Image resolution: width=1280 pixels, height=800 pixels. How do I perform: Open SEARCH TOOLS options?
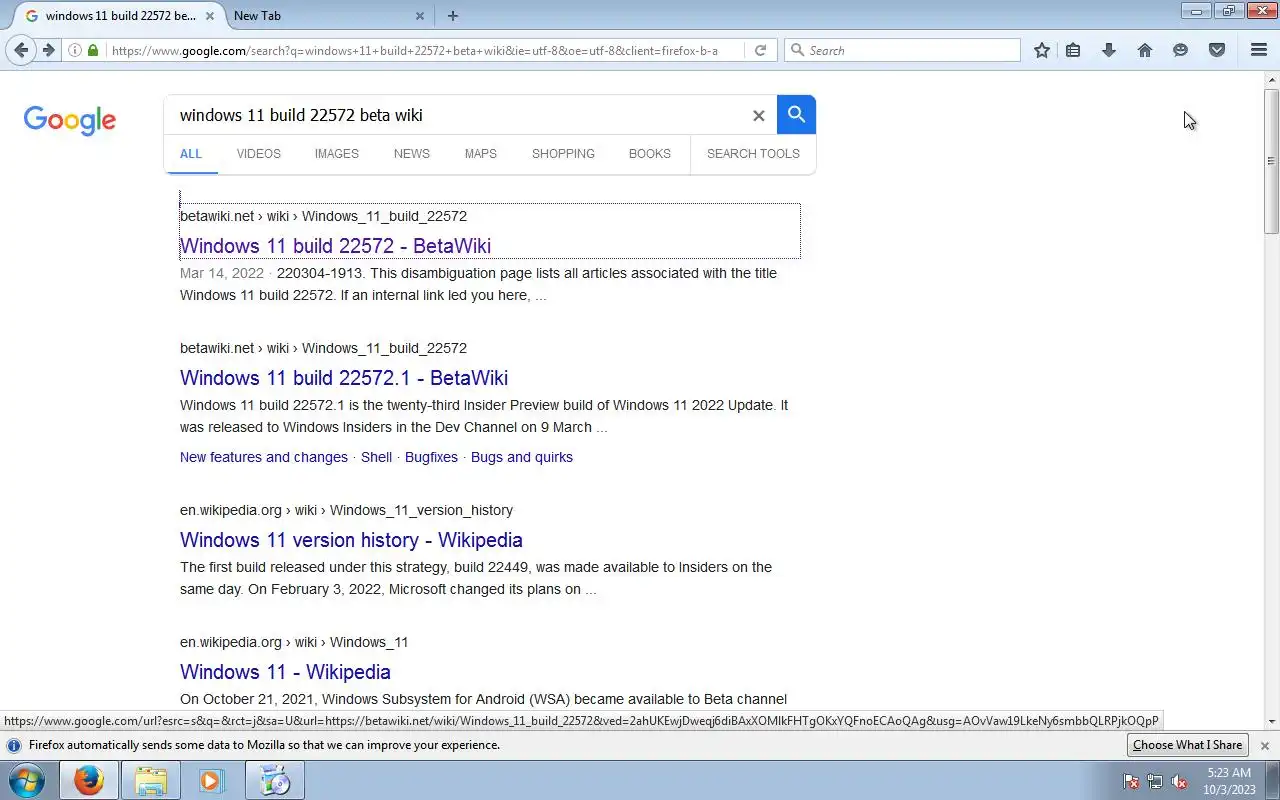(x=753, y=154)
